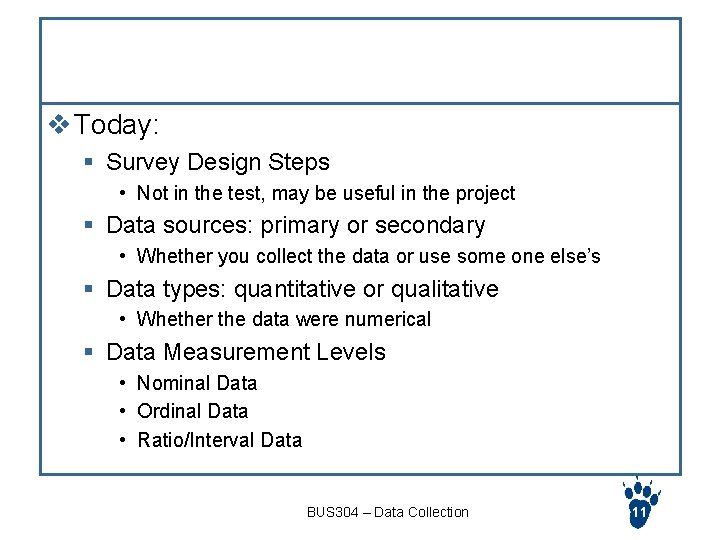Click the square bullet before Data types

pos(89,289)
